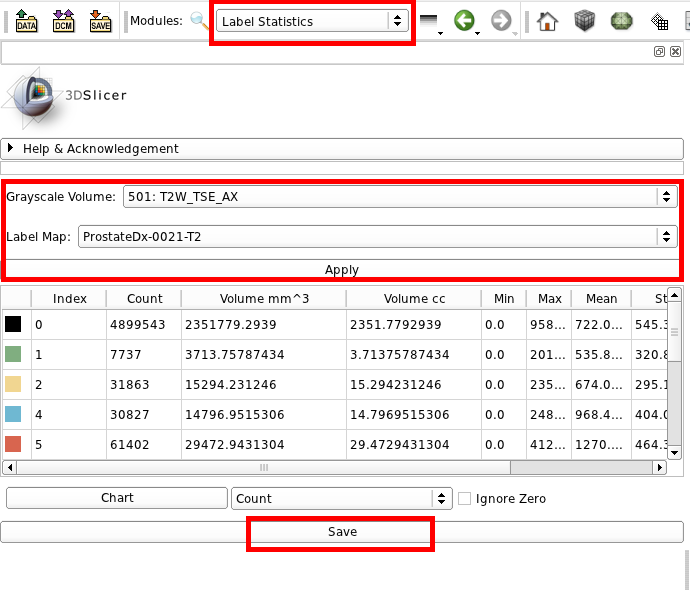Go back to previous module arrow
The height and width of the screenshot is (604, 690).
pos(466,21)
